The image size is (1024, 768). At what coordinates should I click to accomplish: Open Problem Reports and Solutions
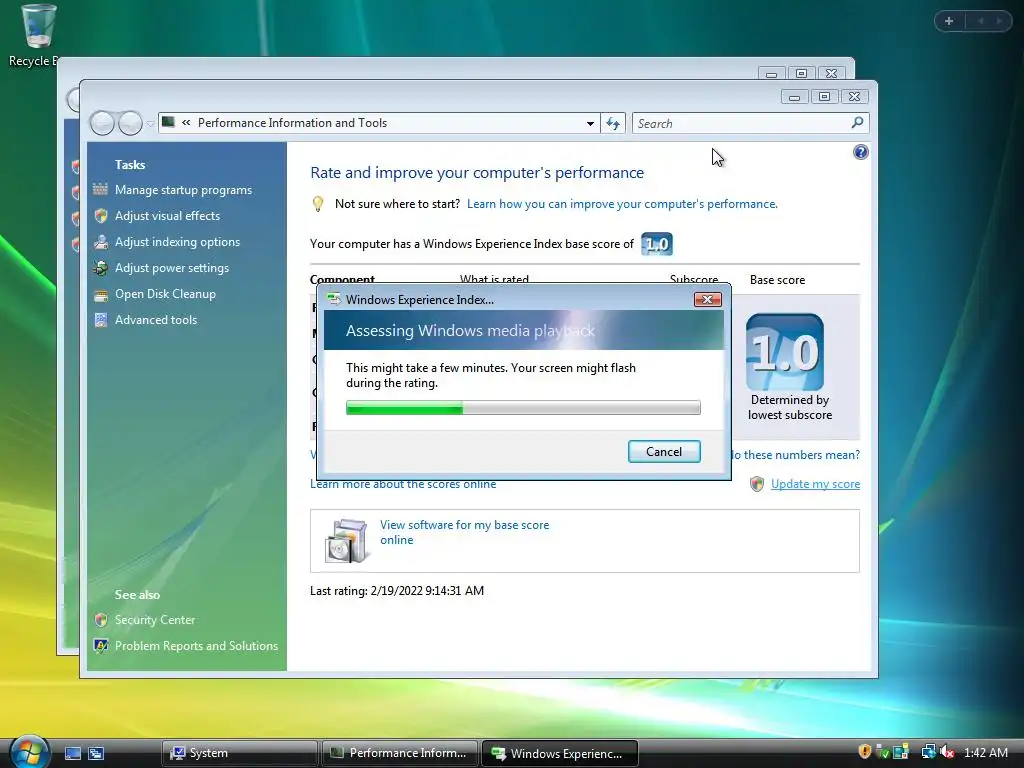tap(196, 646)
